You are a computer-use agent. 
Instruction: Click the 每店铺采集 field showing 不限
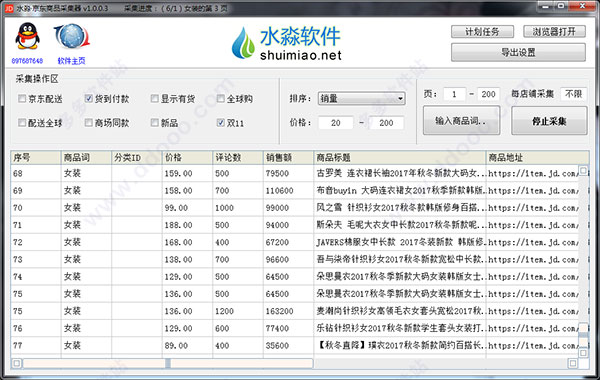pos(573,94)
